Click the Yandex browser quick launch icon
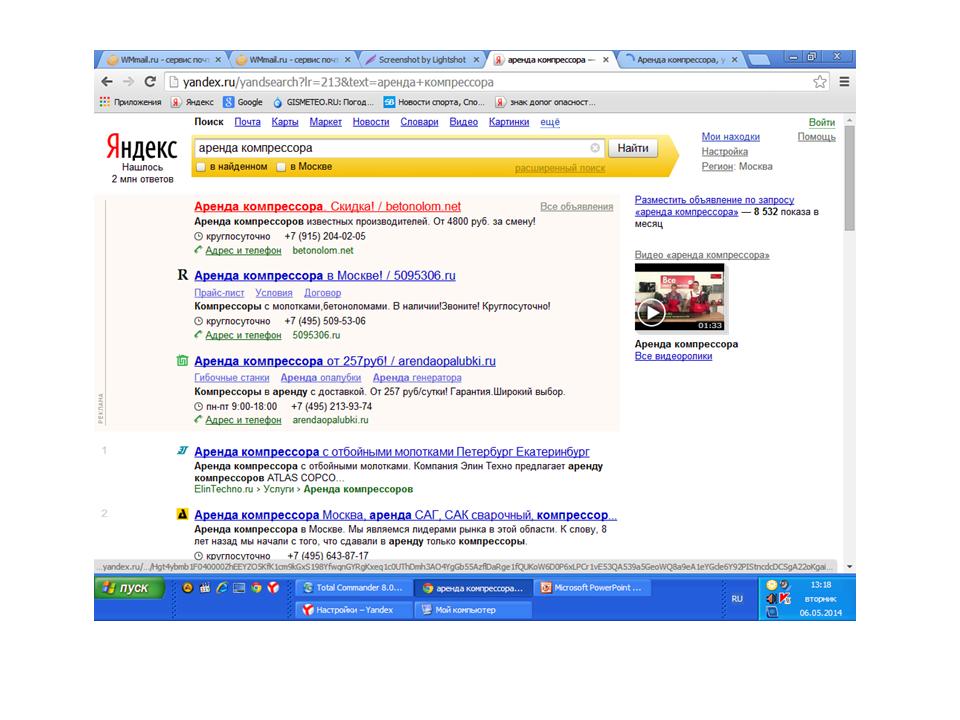Viewport: 960px width, 720px height. point(273,588)
